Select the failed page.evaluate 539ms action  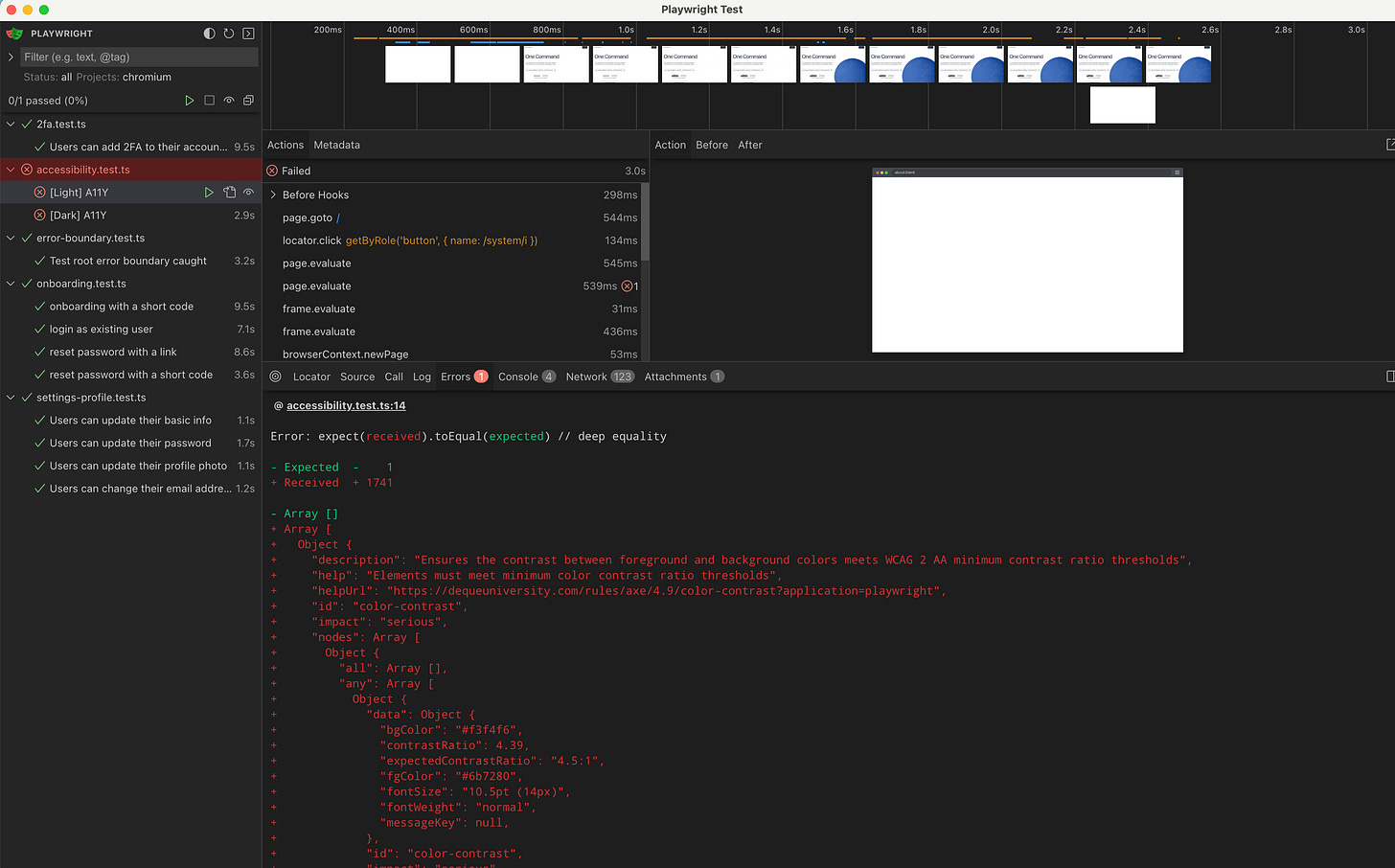click(x=452, y=286)
